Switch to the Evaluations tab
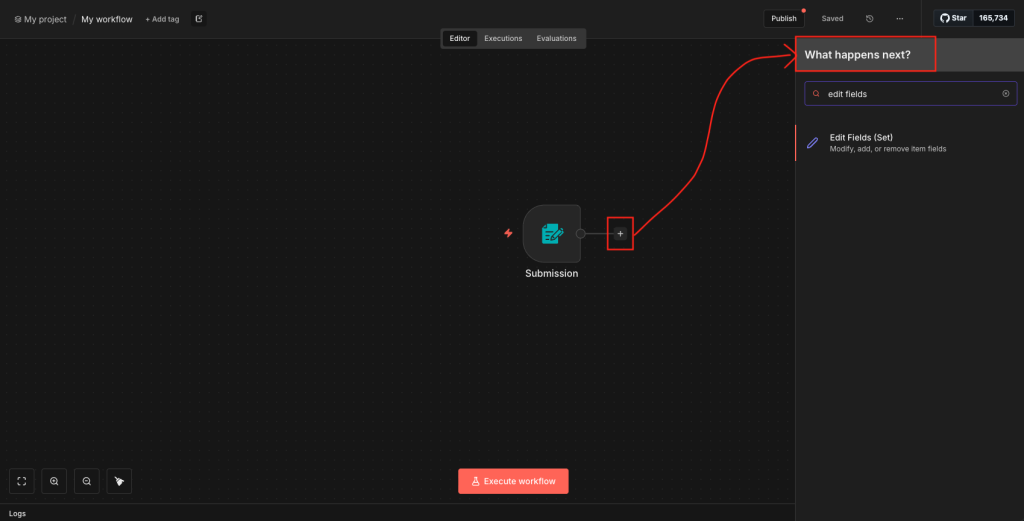 pyautogui.click(x=556, y=38)
